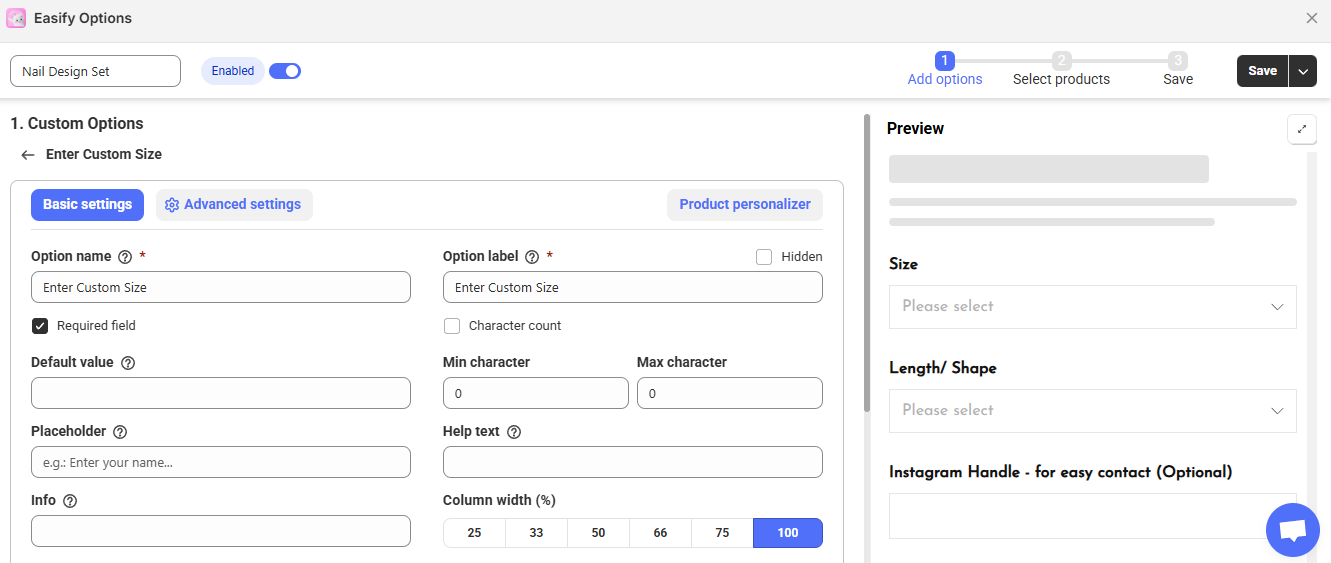
Task: Open the Save button dropdown arrow
Action: (x=1302, y=71)
